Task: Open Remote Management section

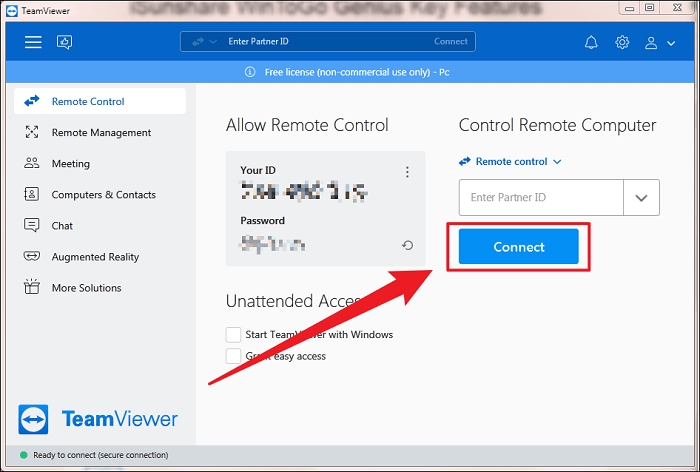Action: click(100, 133)
